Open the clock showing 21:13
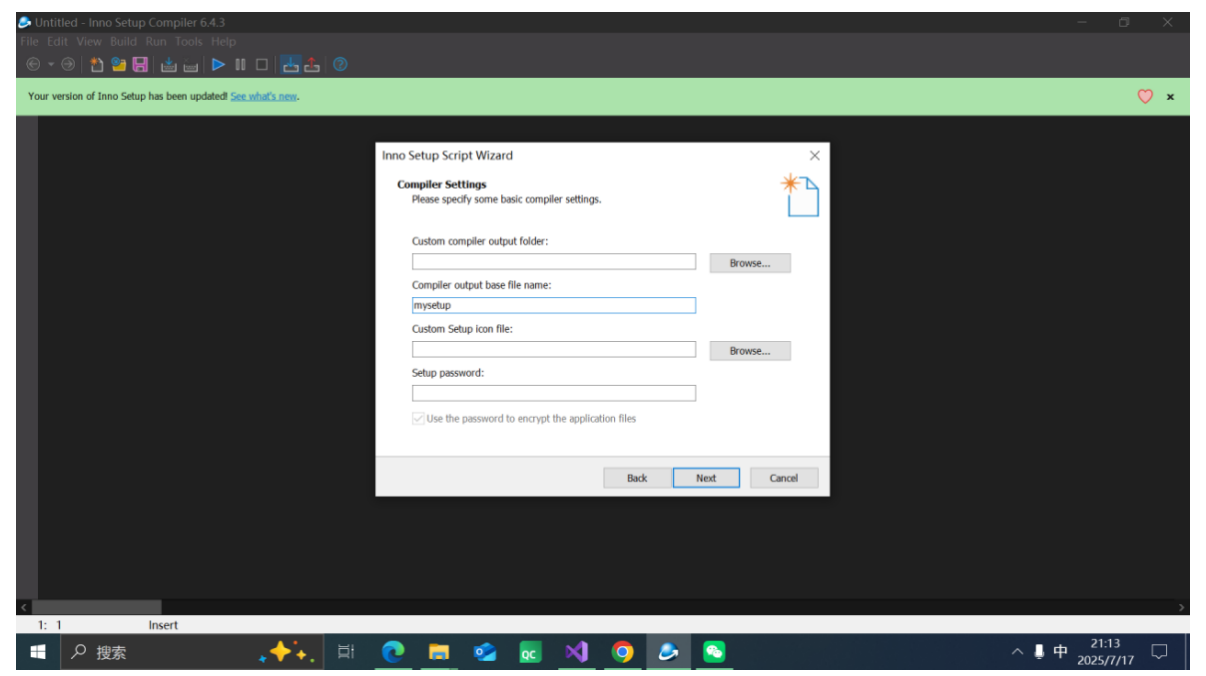This screenshot has width=1206, height=676. (x=1105, y=652)
